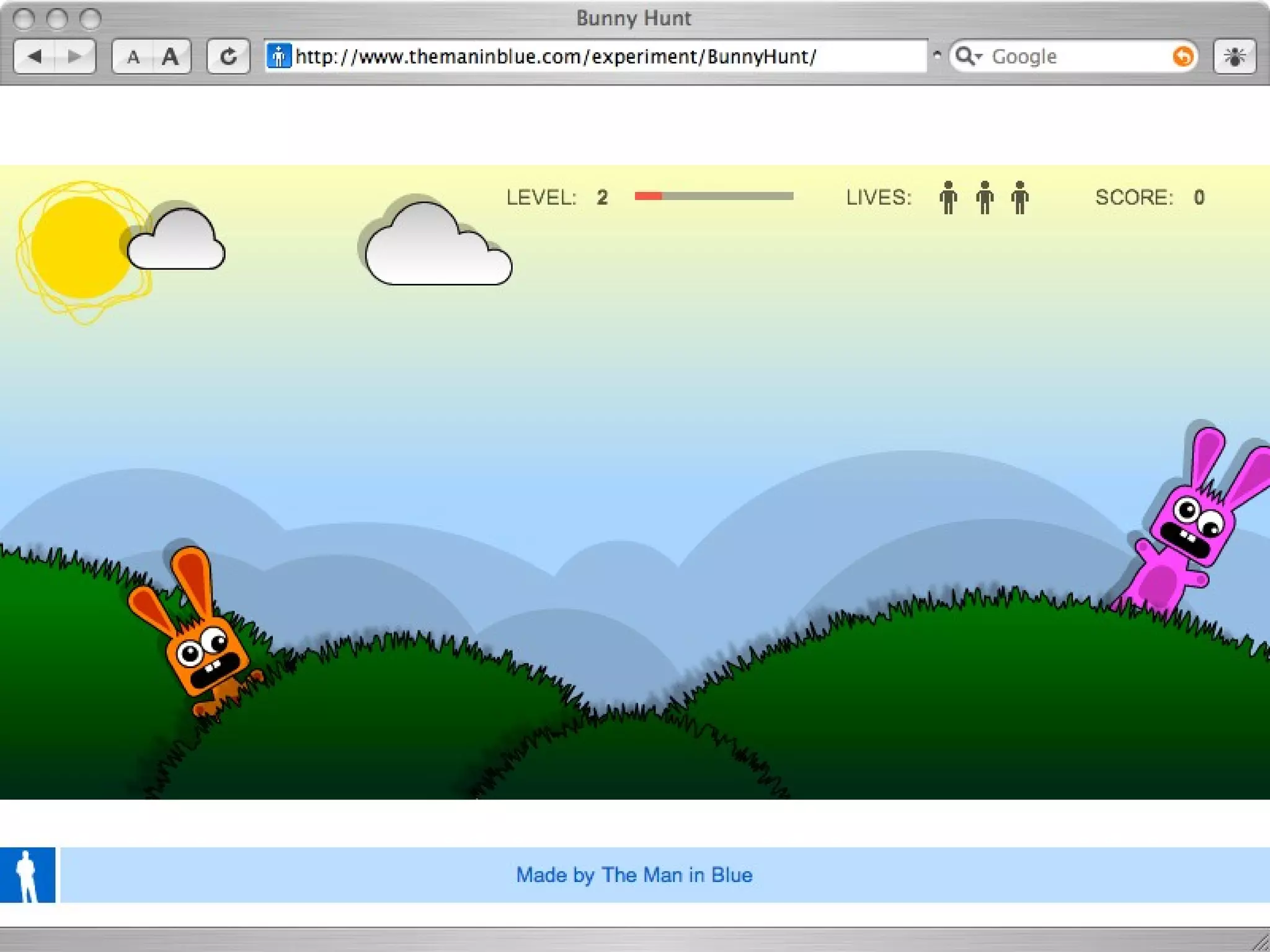Open the Made by The Man in Blue link

point(634,875)
